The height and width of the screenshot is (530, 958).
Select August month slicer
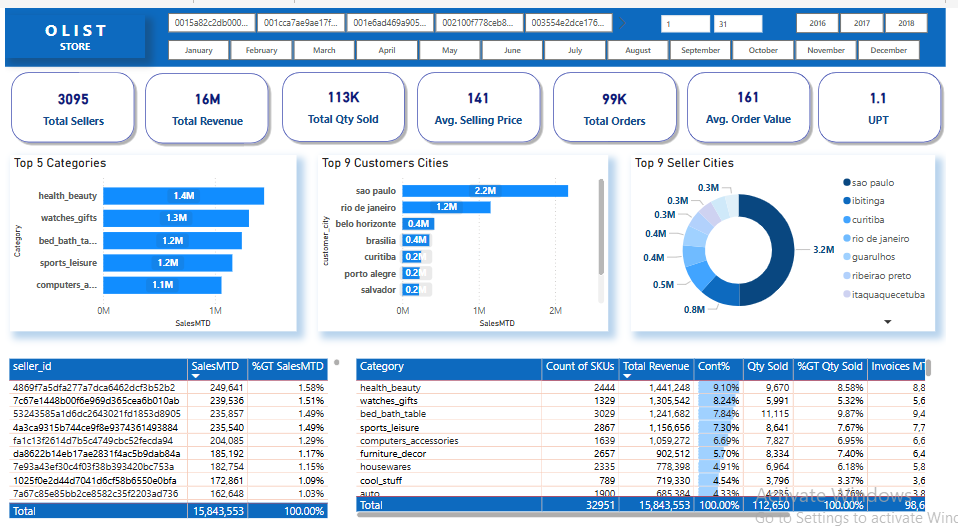pyautogui.click(x=638, y=50)
